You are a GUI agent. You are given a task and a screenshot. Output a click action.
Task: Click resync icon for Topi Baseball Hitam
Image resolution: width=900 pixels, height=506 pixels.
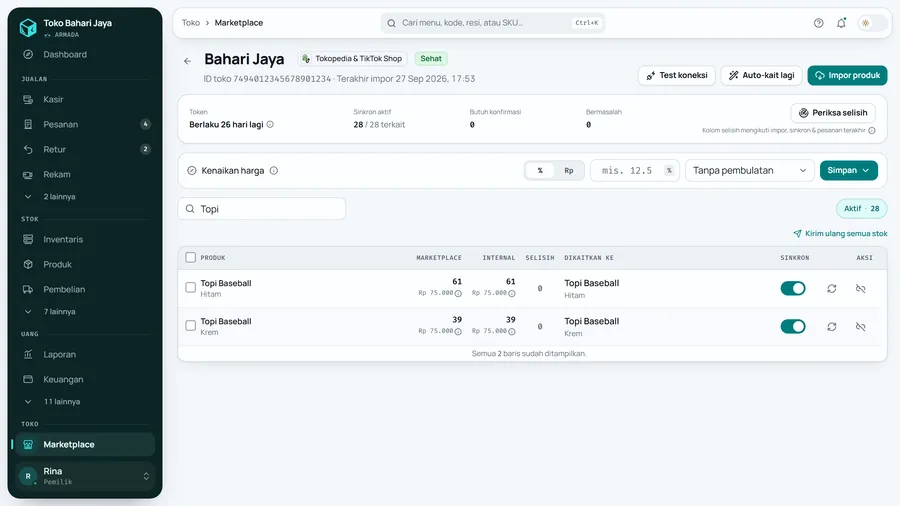tap(832, 289)
